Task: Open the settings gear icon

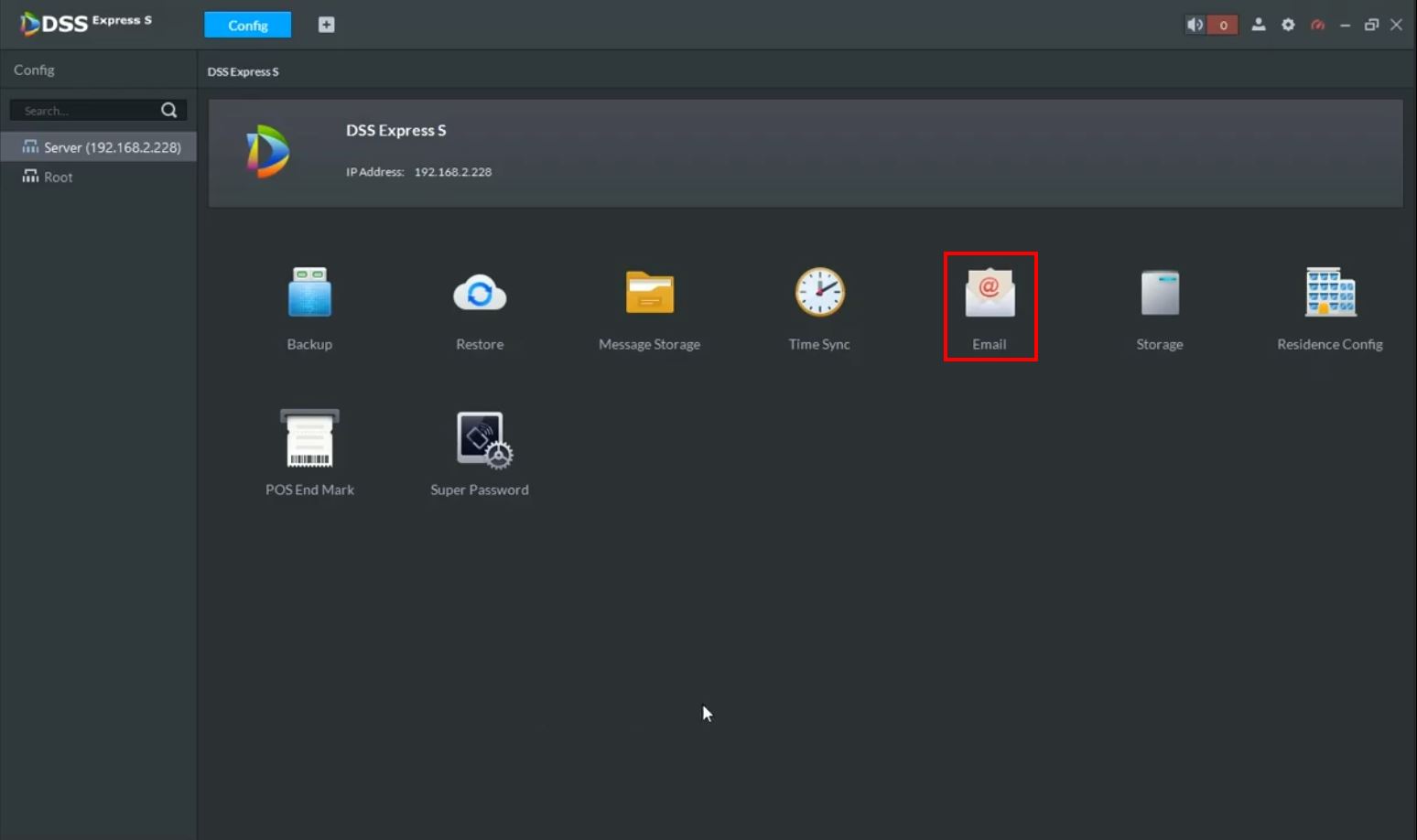Action: point(1288,25)
